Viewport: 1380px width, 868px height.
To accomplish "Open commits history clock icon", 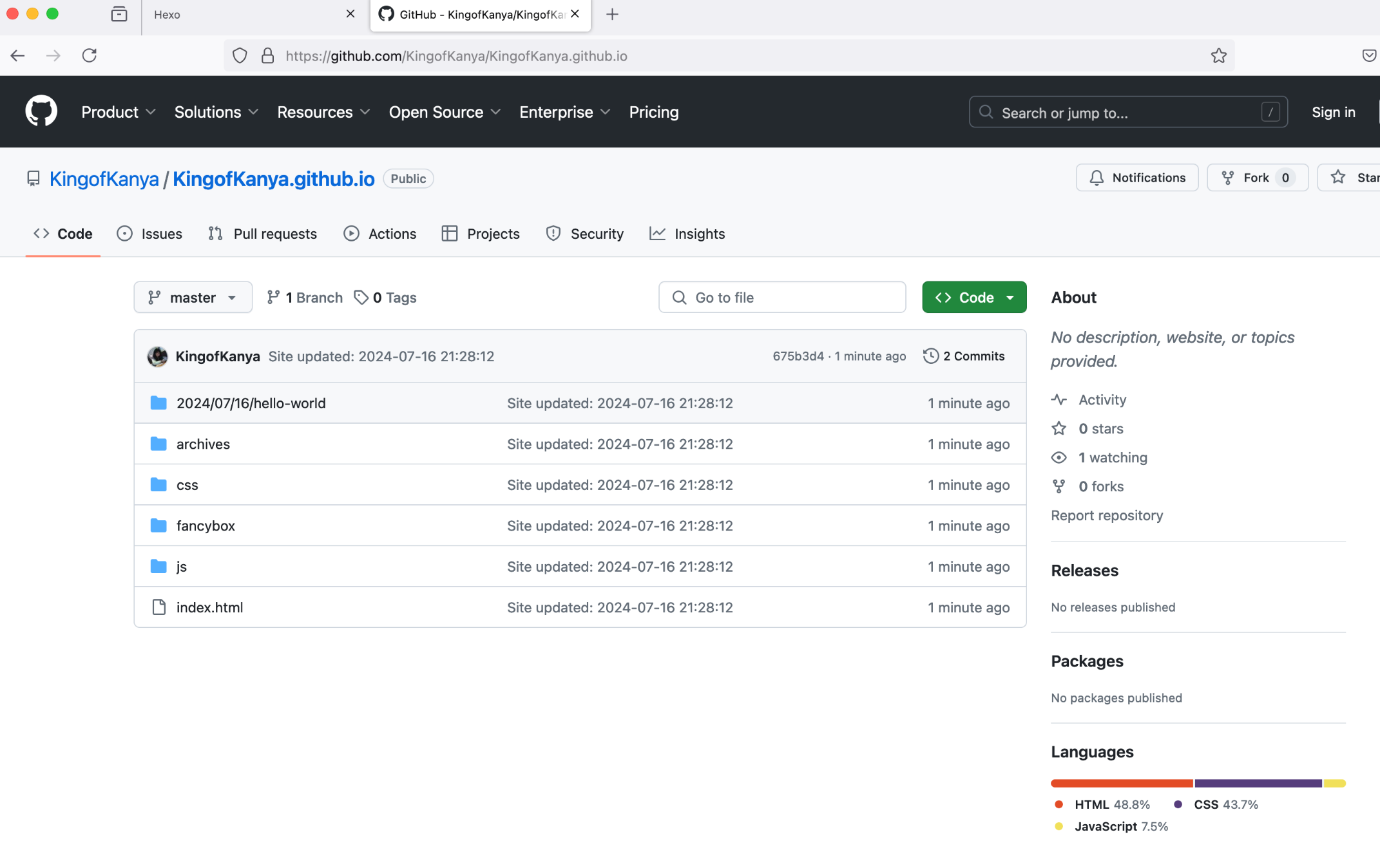I will pos(930,356).
